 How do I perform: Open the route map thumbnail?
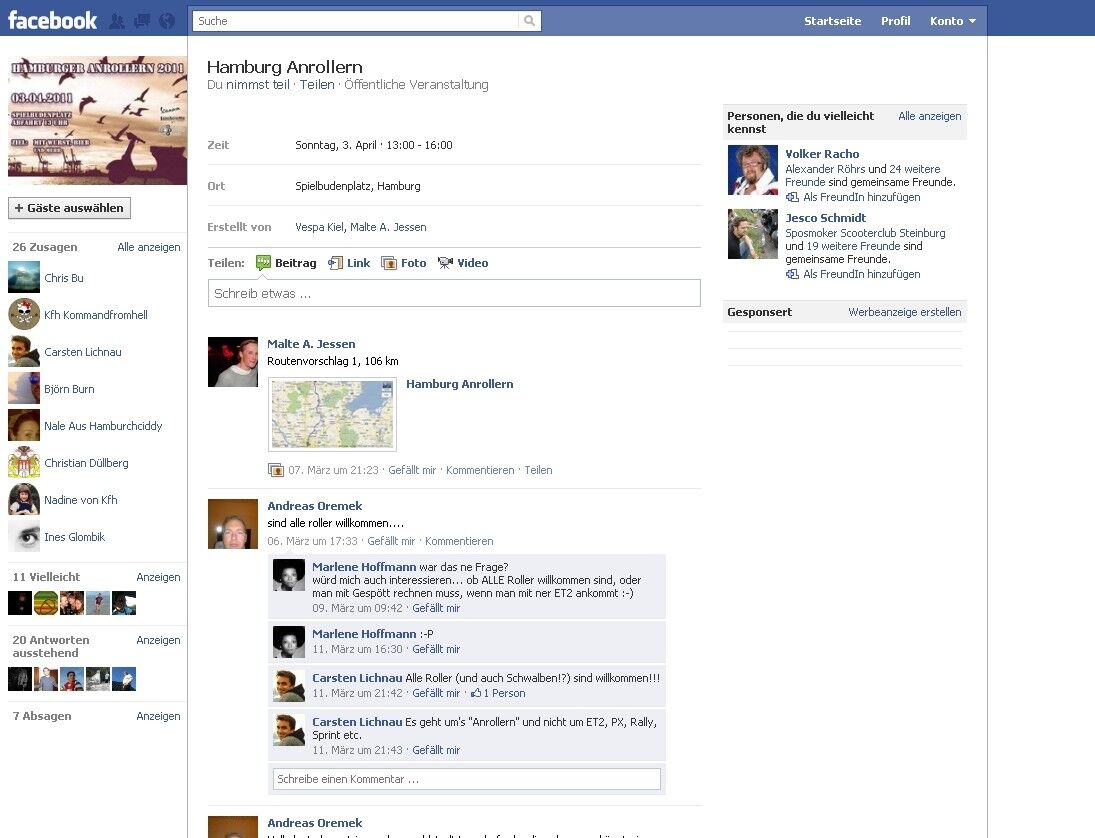[x=333, y=414]
